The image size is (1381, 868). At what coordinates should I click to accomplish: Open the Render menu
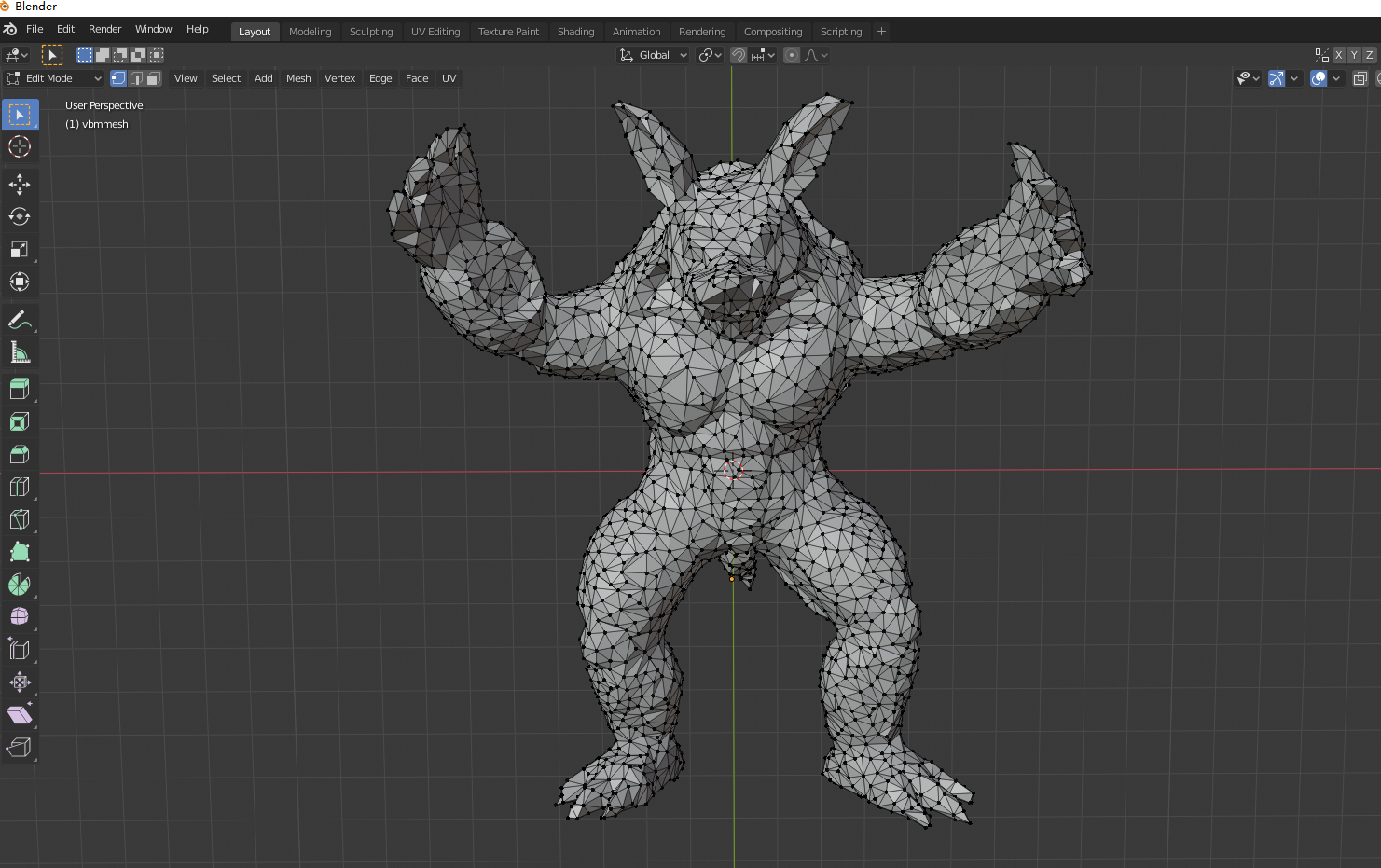coord(104,29)
